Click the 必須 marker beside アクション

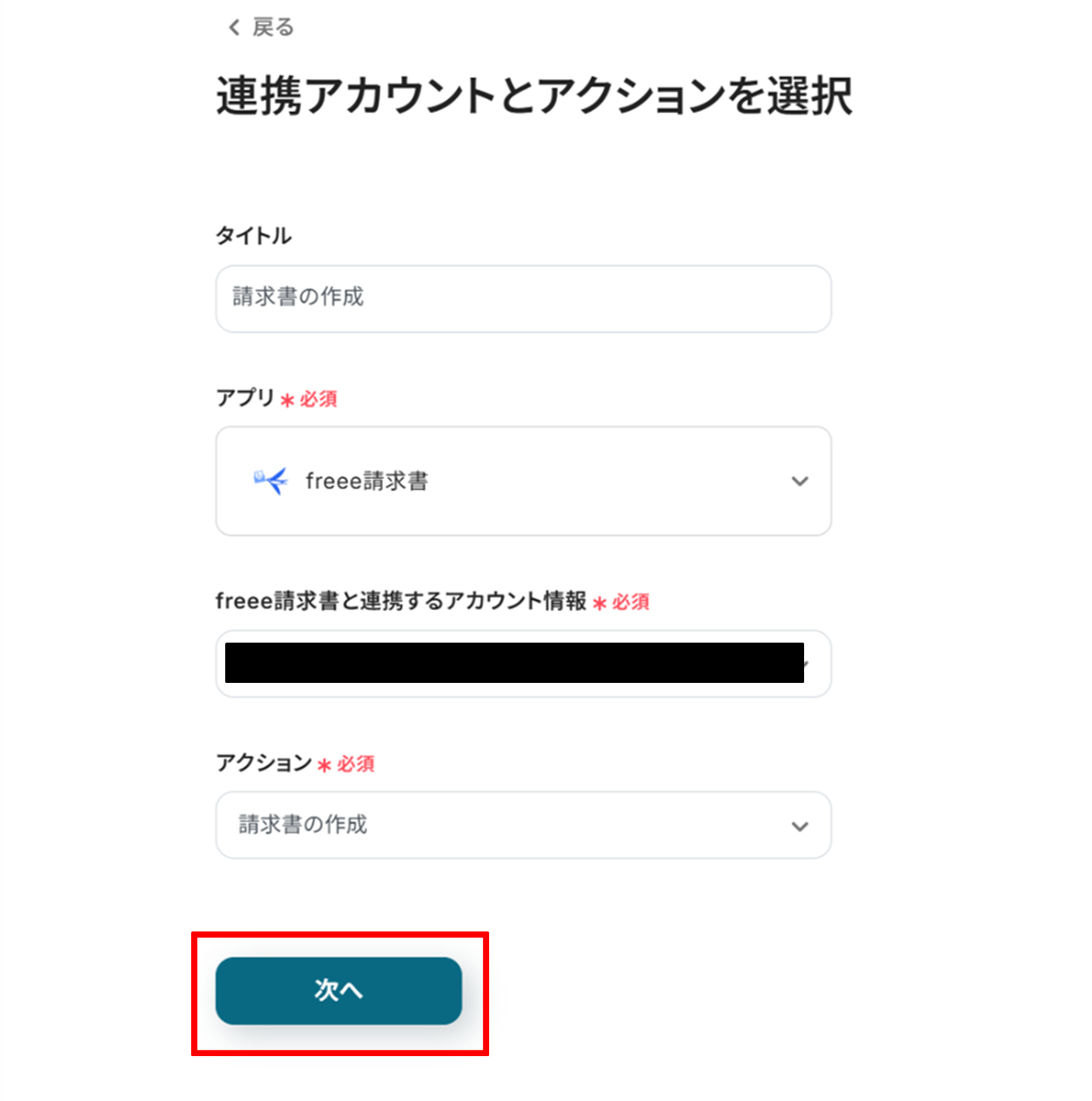[x=355, y=764]
